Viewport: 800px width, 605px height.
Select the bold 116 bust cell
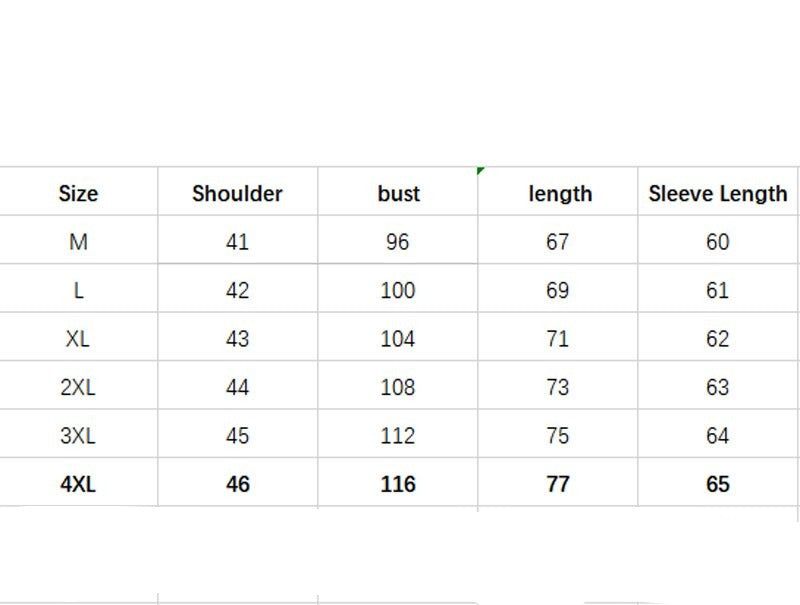[x=398, y=484]
